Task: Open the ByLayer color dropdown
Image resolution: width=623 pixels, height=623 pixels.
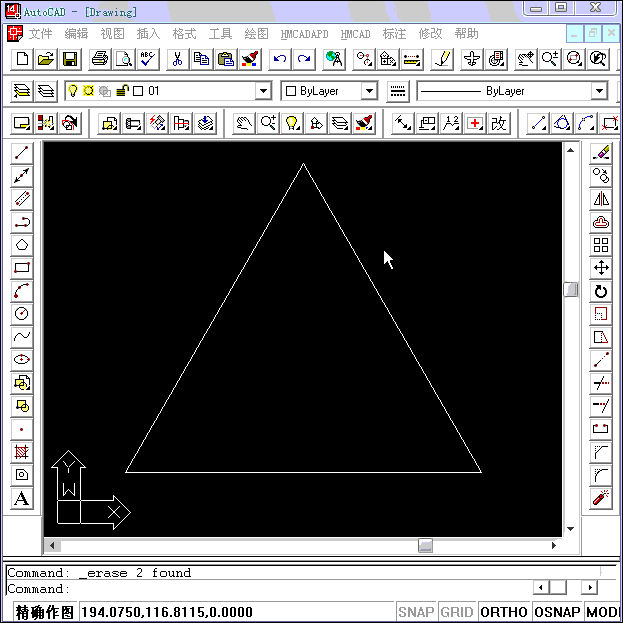Action: pyautogui.click(x=369, y=91)
